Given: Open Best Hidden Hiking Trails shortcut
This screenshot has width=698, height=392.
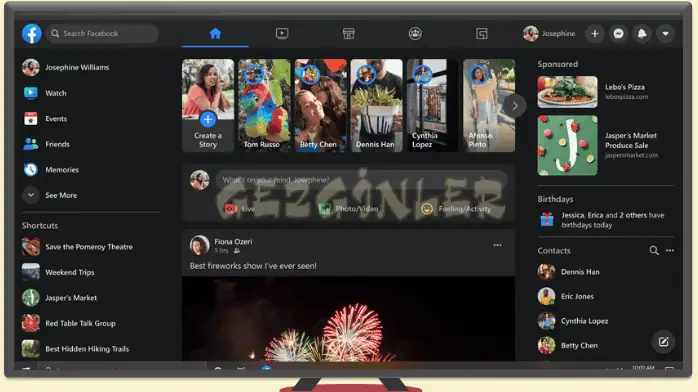Looking at the screenshot, I should coord(76,348).
